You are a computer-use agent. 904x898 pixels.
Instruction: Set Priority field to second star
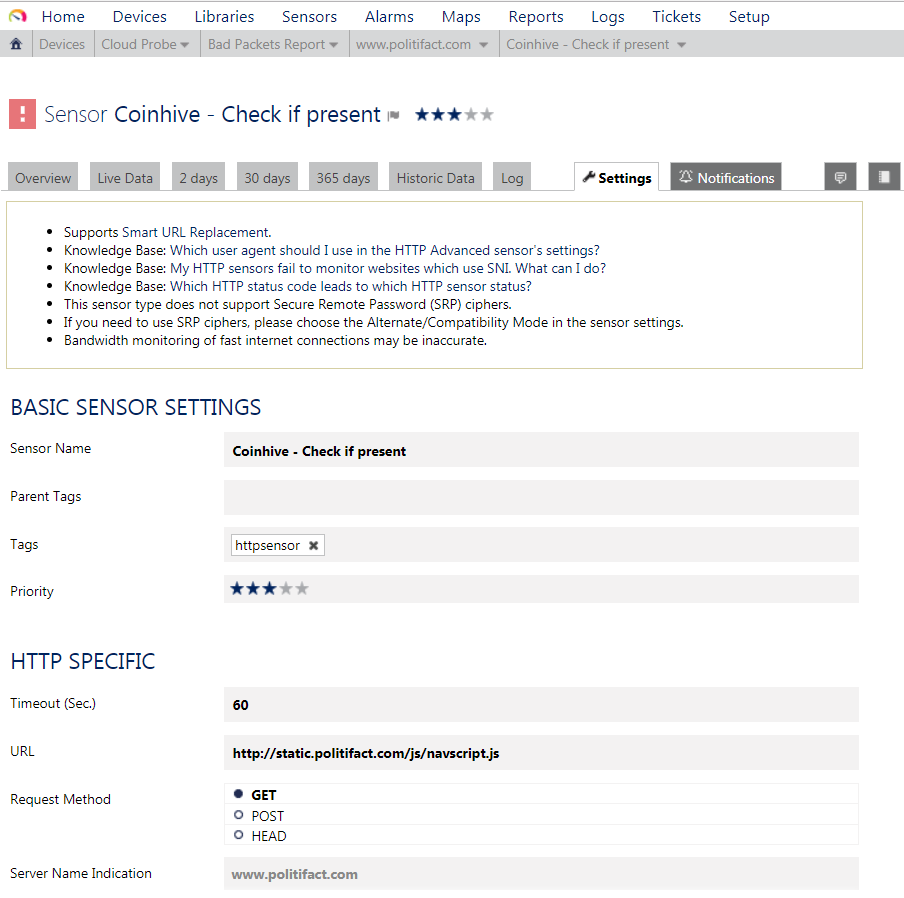click(x=253, y=588)
